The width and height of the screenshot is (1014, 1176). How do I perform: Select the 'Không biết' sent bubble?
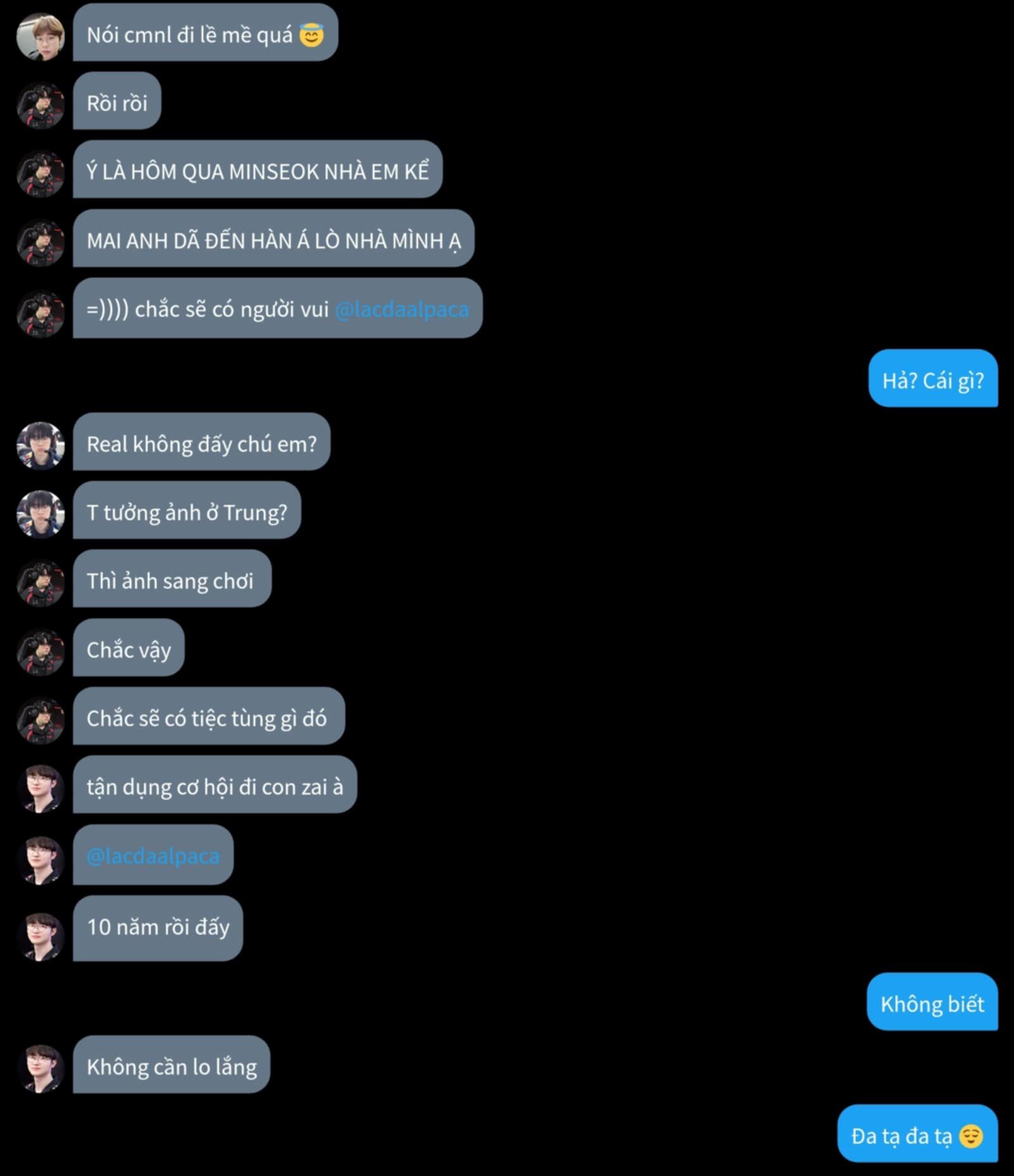tap(932, 1002)
